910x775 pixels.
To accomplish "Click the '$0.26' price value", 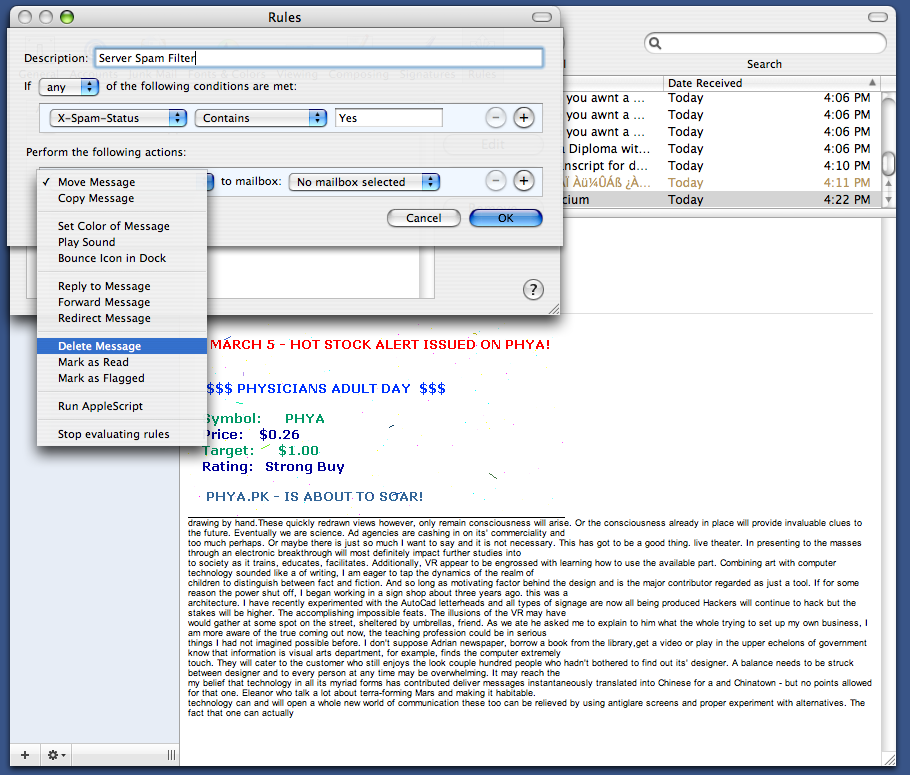I will (279, 435).
